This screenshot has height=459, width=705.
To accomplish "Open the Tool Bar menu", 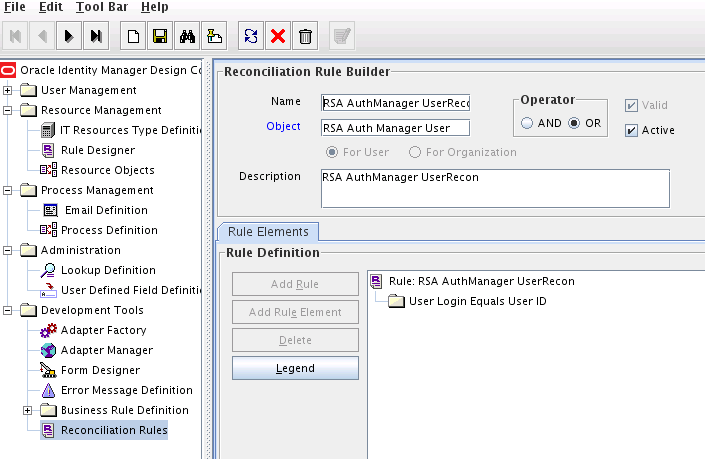I will (x=102, y=7).
